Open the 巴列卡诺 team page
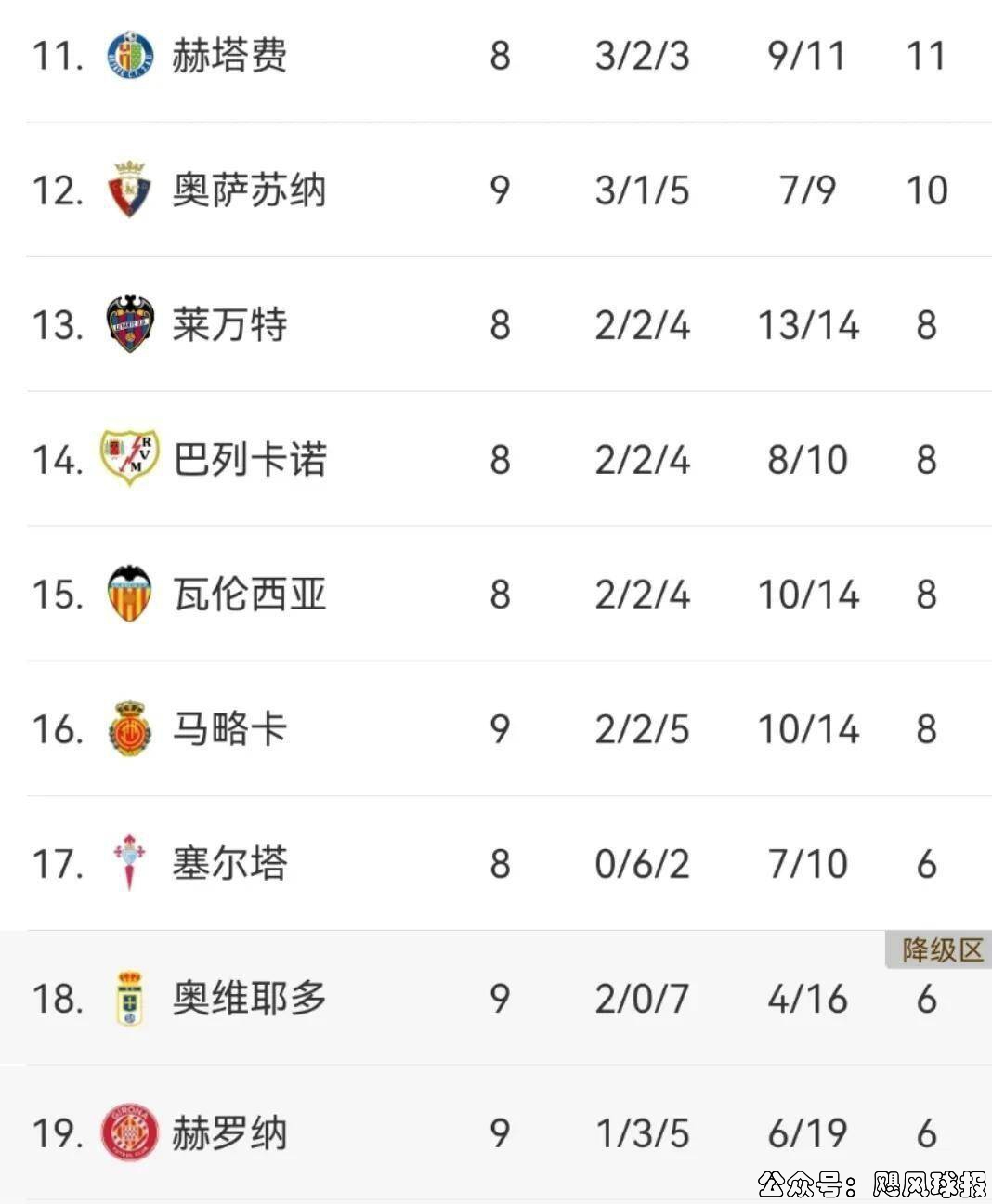992x1204 pixels. point(250,459)
